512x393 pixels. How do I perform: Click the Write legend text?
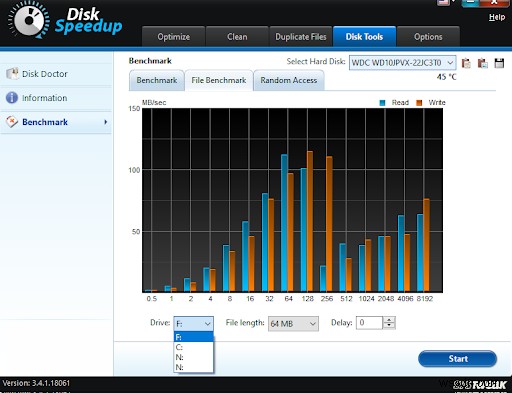tap(437, 103)
